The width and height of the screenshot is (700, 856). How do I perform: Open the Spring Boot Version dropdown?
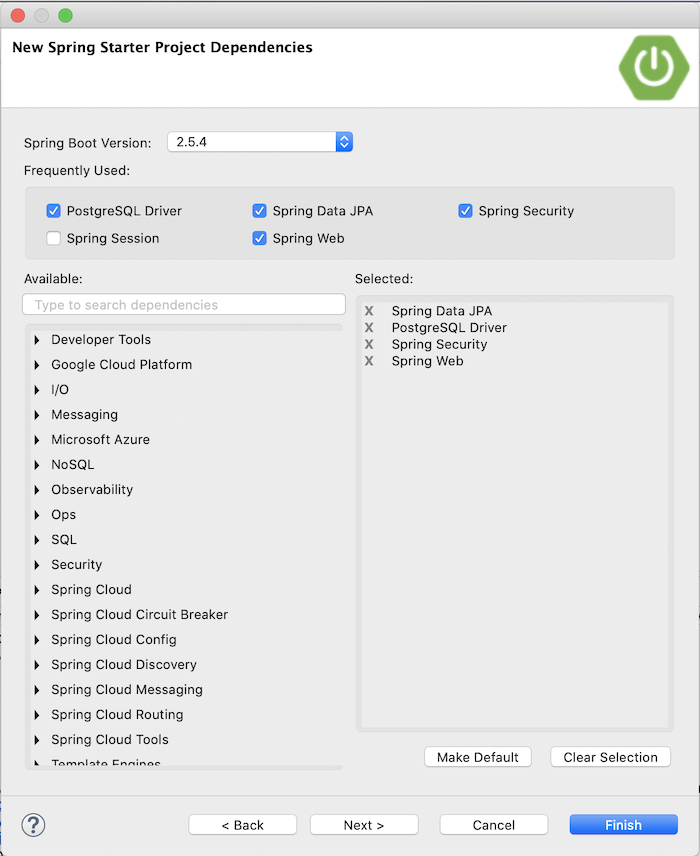coord(343,142)
